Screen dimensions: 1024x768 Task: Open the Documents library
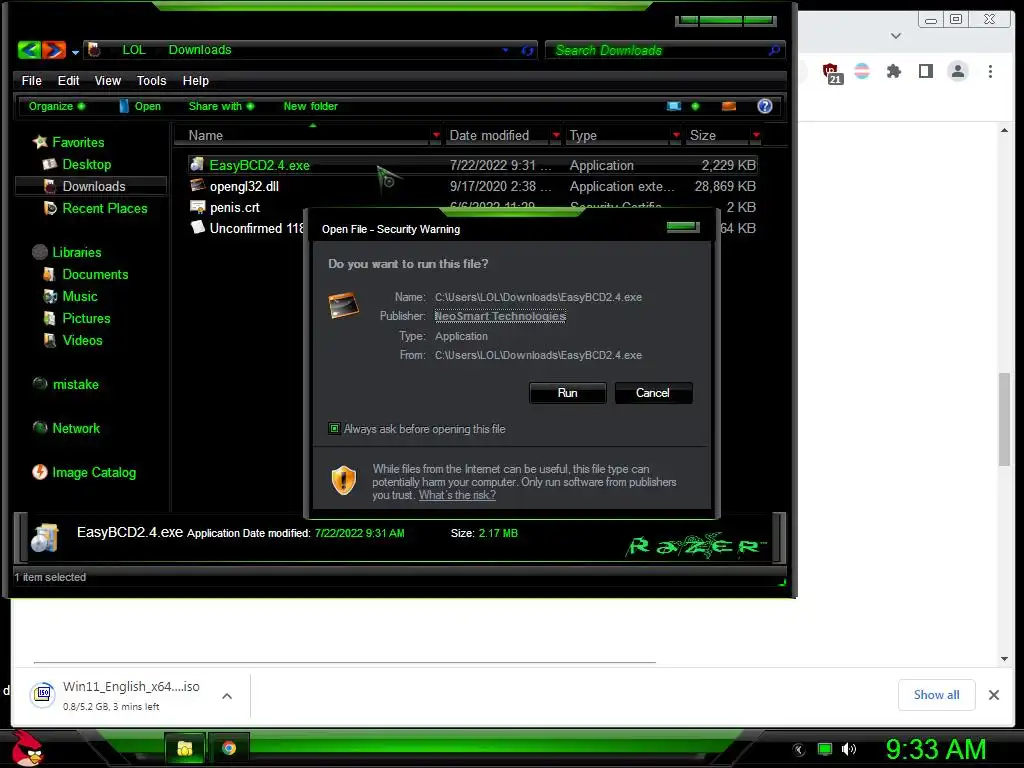[86, 274]
